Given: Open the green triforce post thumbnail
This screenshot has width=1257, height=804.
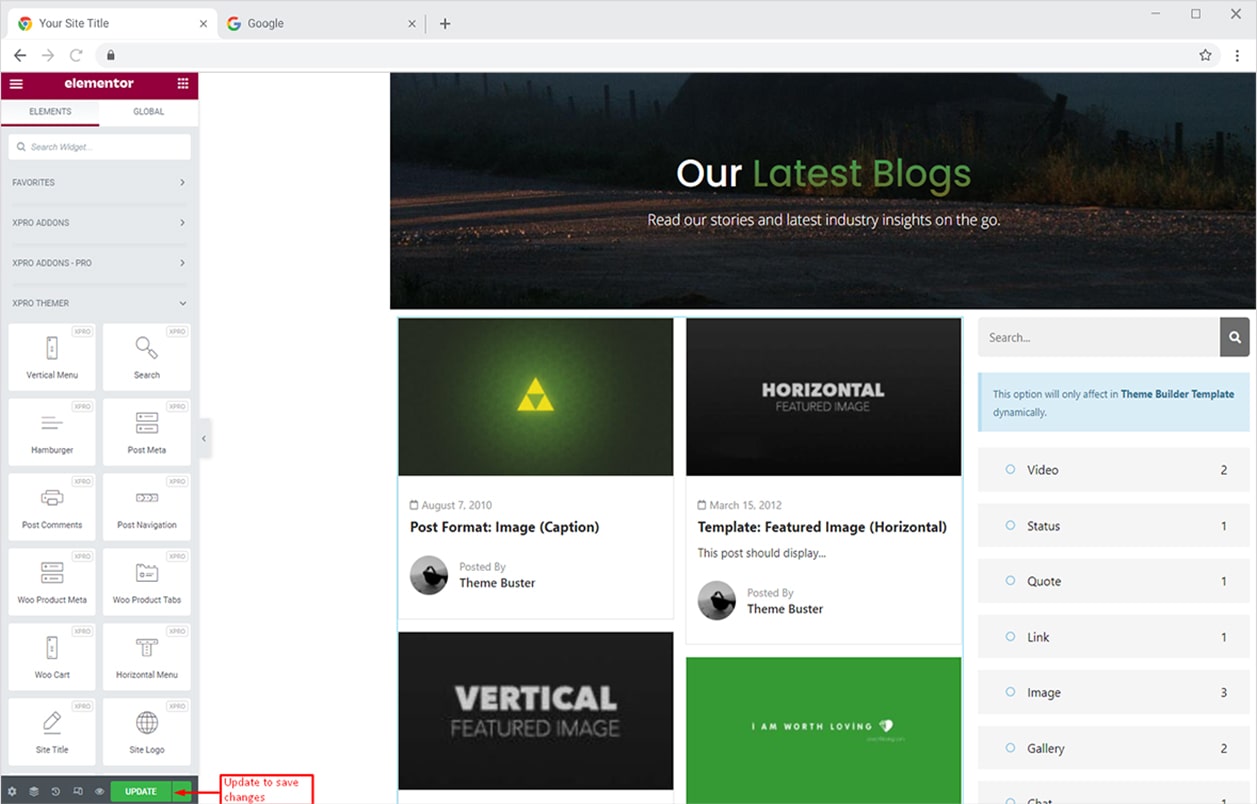Looking at the screenshot, I should pyautogui.click(x=536, y=397).
